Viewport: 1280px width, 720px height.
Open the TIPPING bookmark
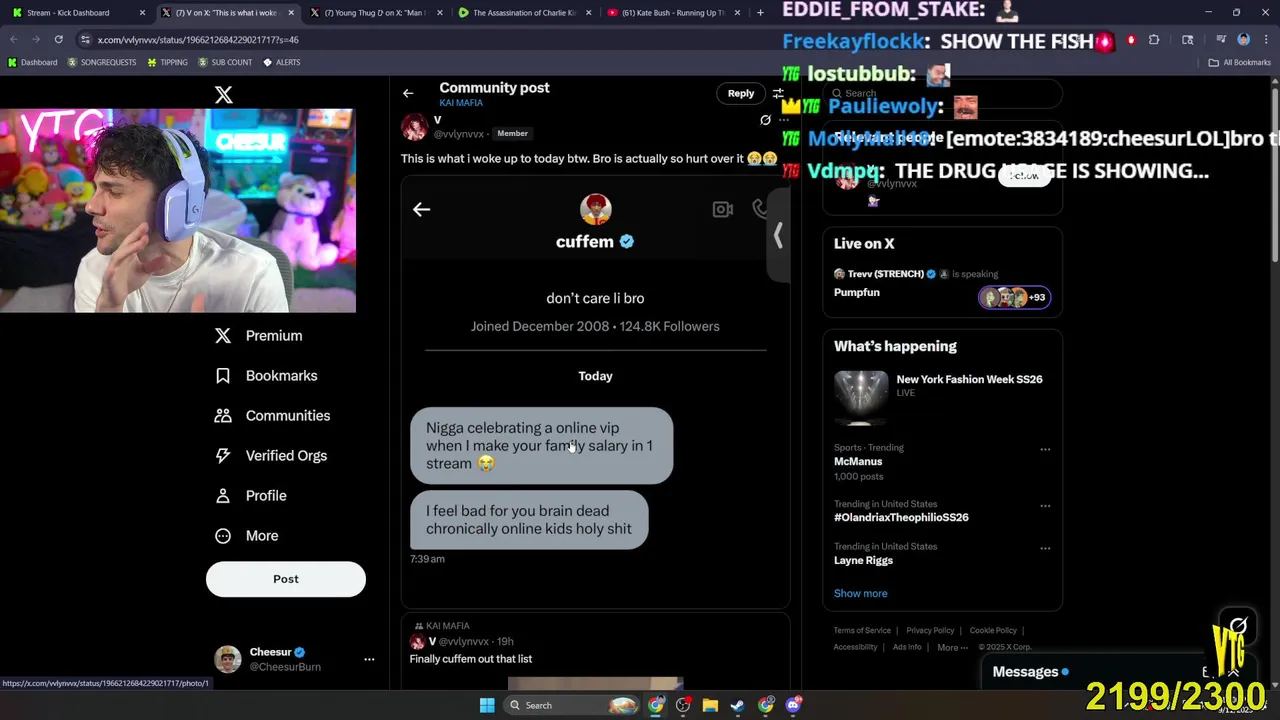point(167,62)
